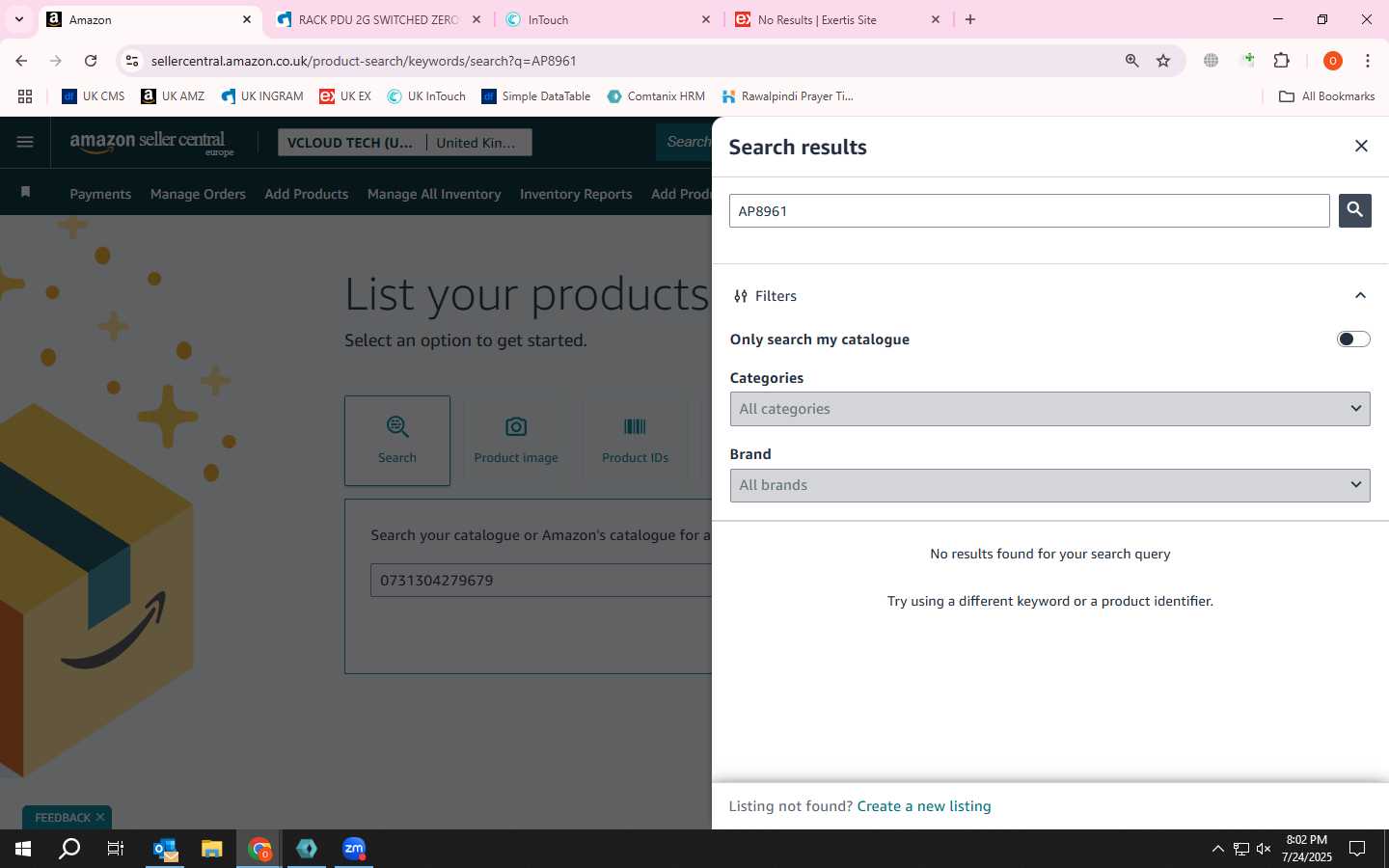Bookmark this page with the star icon
Image resolution: width=1389 pixels, height=868 pixels.
click(x=1163, y=61)
